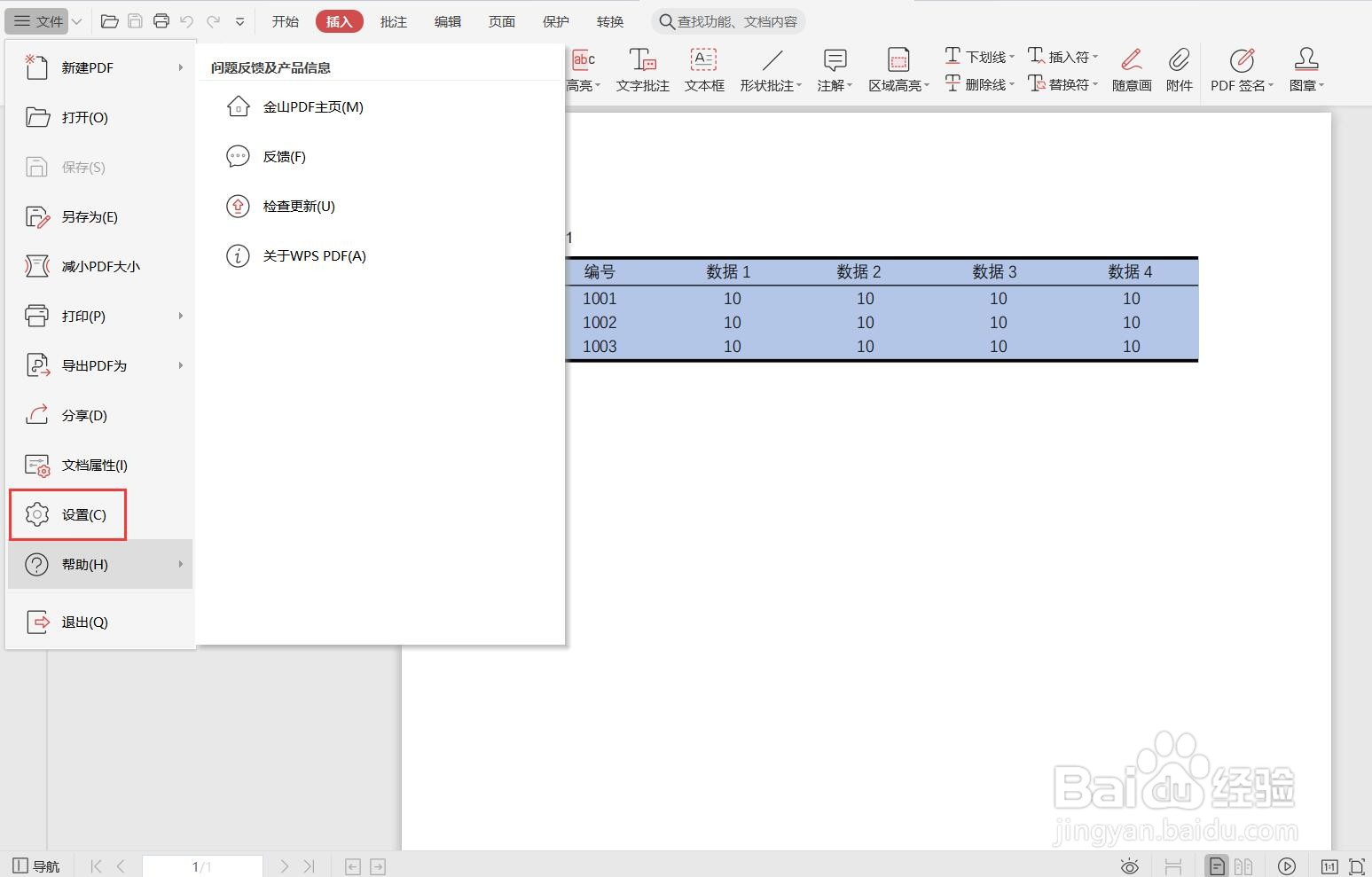Go to previous page arrow
The width and height of the screenshot is (1372, 877).
click(x=121, y=866)
